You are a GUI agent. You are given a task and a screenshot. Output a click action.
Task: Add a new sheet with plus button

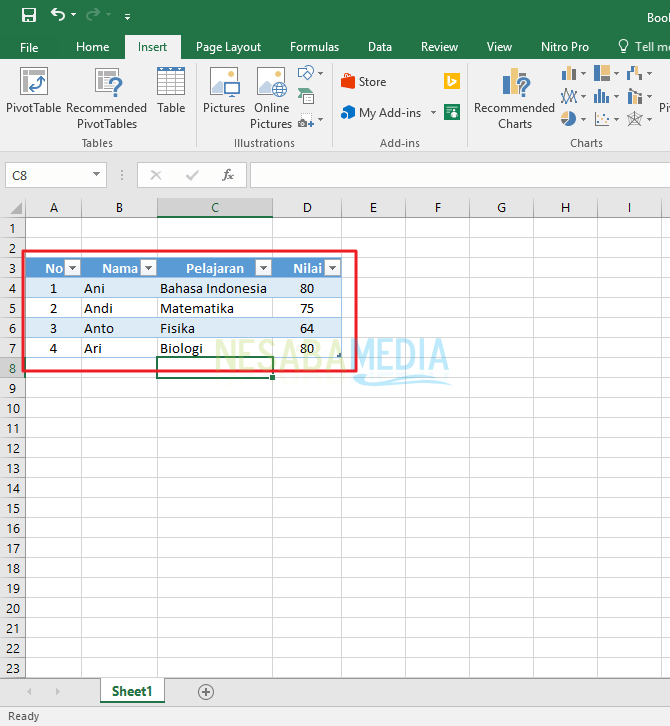click(x=206, y=692)
